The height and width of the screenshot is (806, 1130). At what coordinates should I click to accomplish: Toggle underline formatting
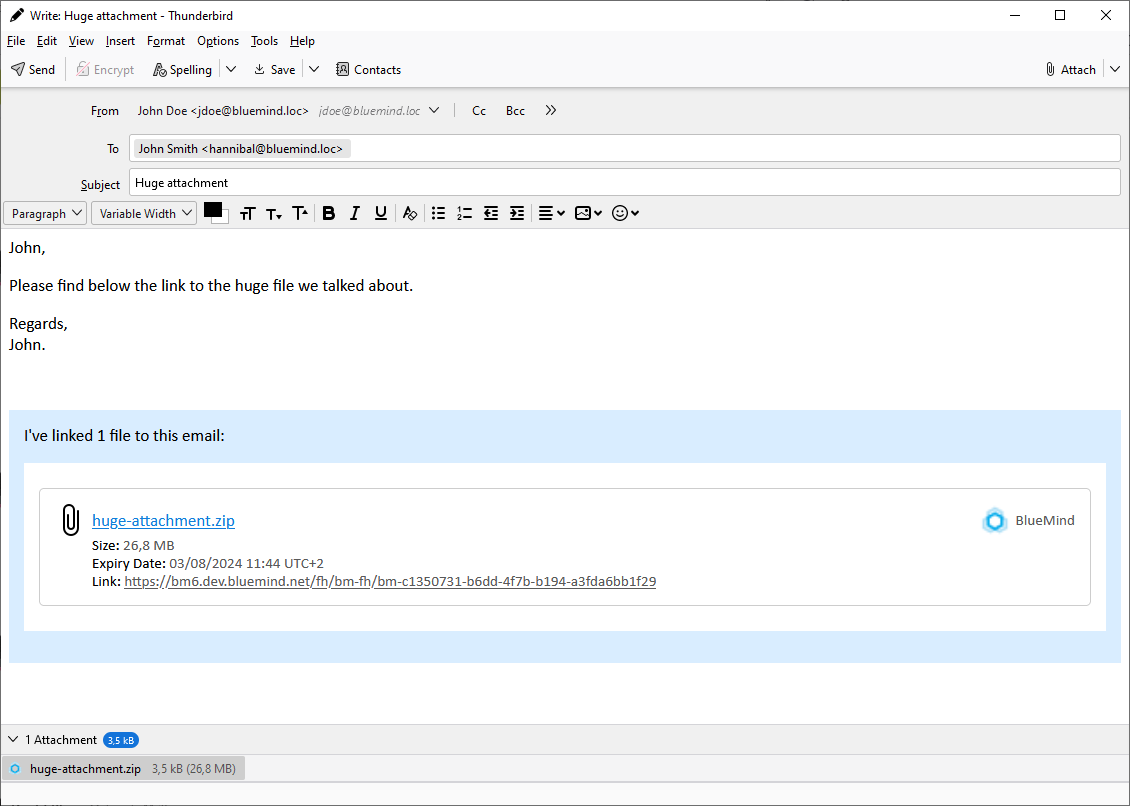(x=381, y=213)
